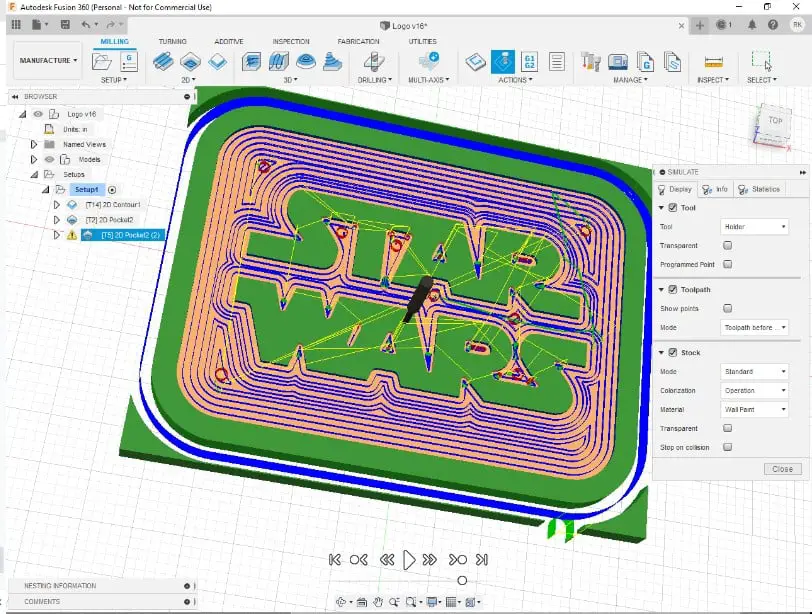Expand the Named Views tree node
Viewport: 812px width, 614px height.
34,144
